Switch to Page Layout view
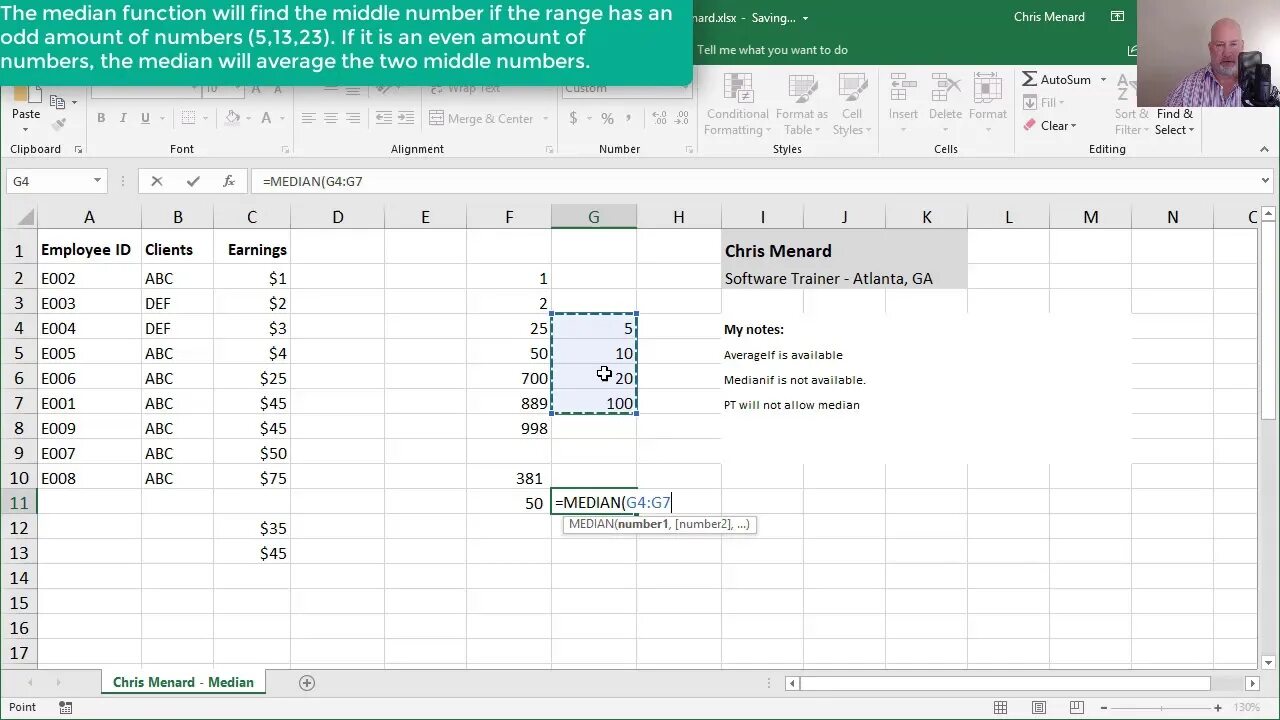 [x=1039, y=708]
